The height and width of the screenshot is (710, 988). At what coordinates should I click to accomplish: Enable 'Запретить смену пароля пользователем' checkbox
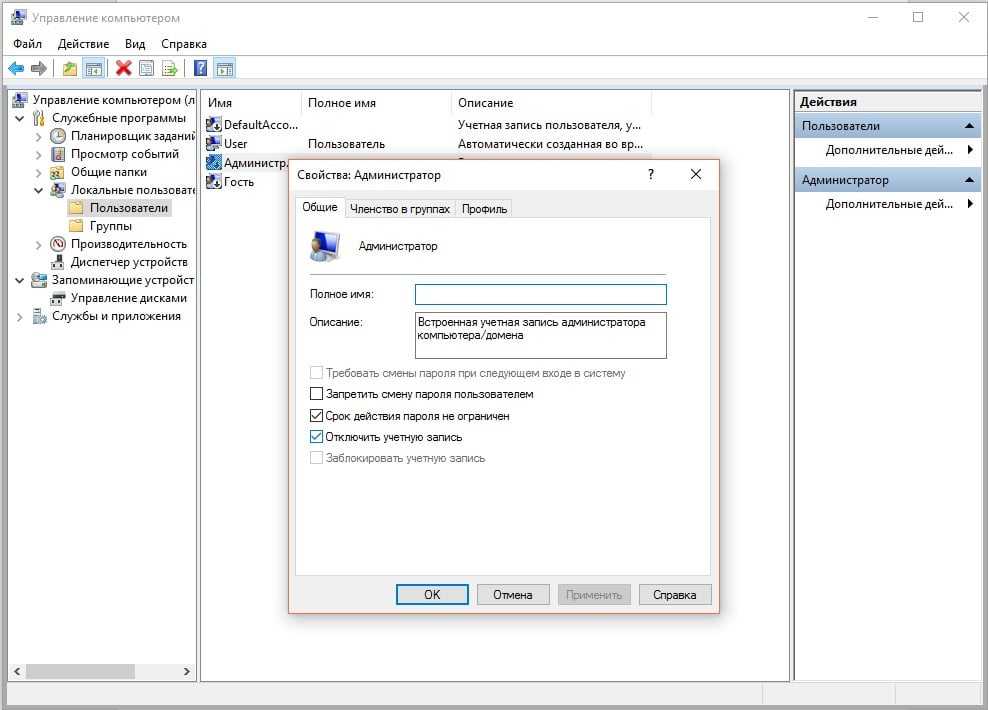coord(317,394)
